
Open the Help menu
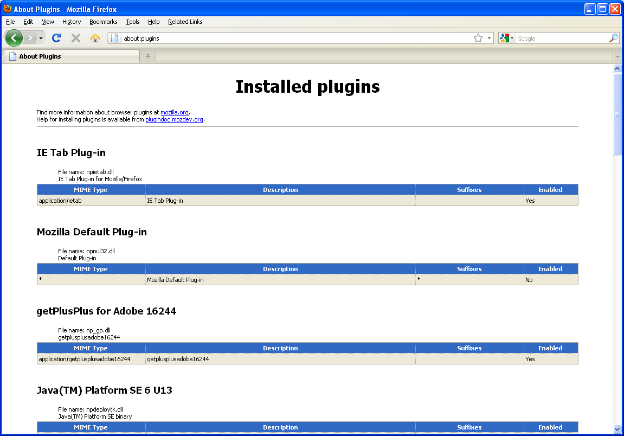pos(154,22)
